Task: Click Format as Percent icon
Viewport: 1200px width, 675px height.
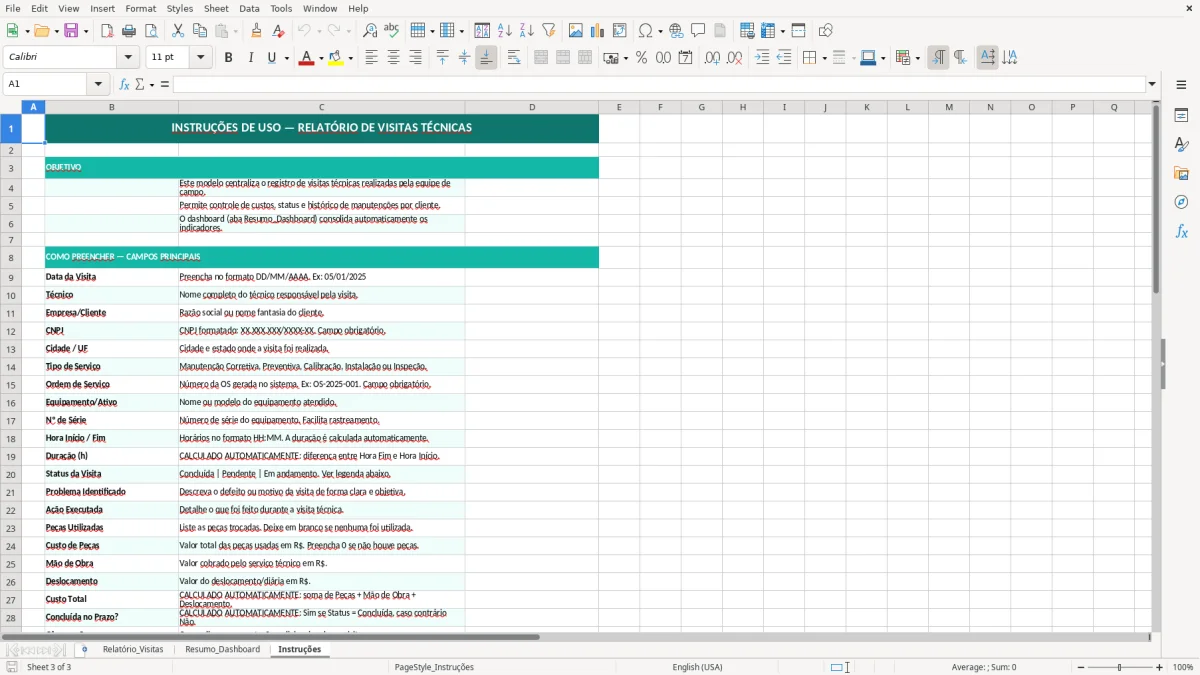Action: [x=641, y=58]
